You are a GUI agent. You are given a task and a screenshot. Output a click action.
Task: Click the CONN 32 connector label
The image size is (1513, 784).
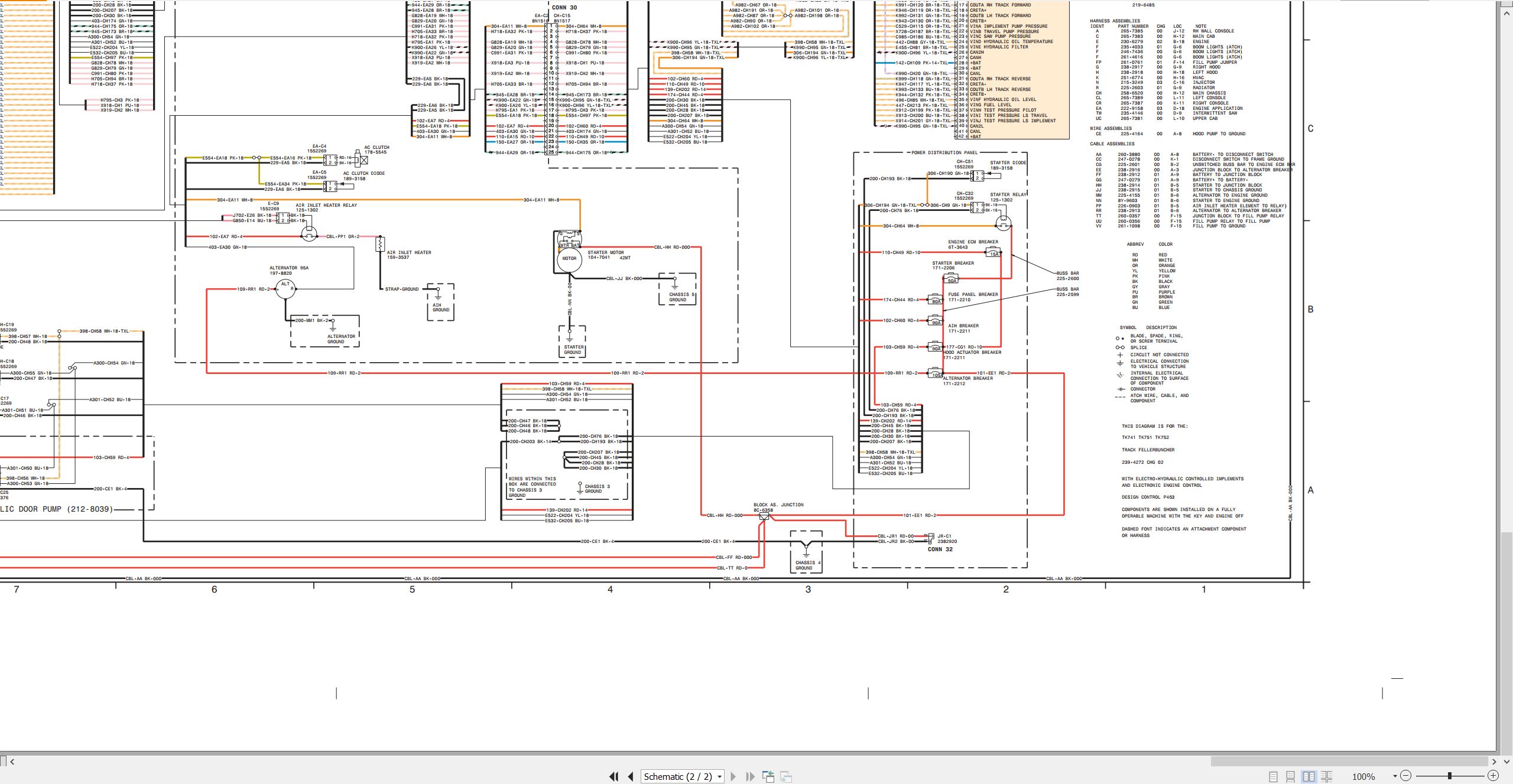940,549
